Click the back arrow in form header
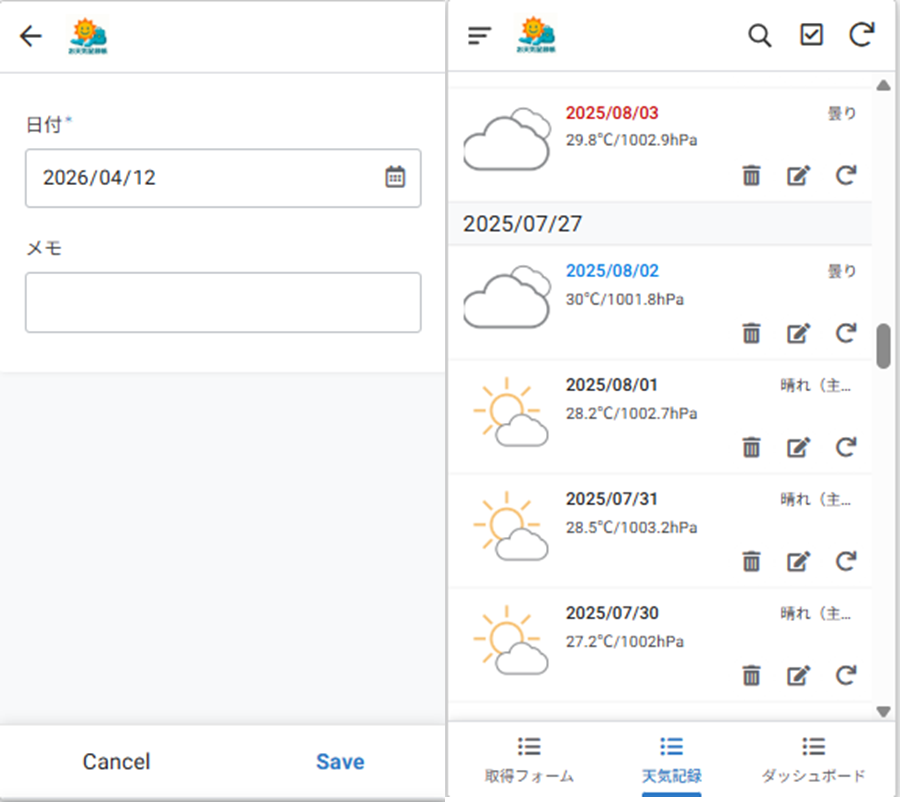The height and width of the screenshot is (802, 900). coord(31,37)
